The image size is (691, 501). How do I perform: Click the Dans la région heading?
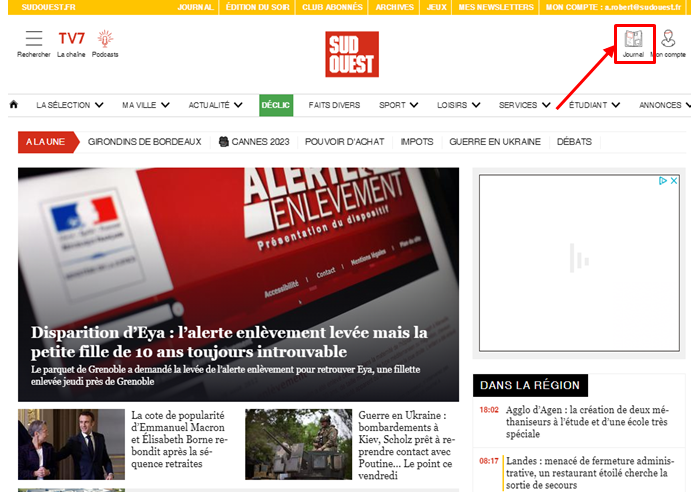coord(530,385)
